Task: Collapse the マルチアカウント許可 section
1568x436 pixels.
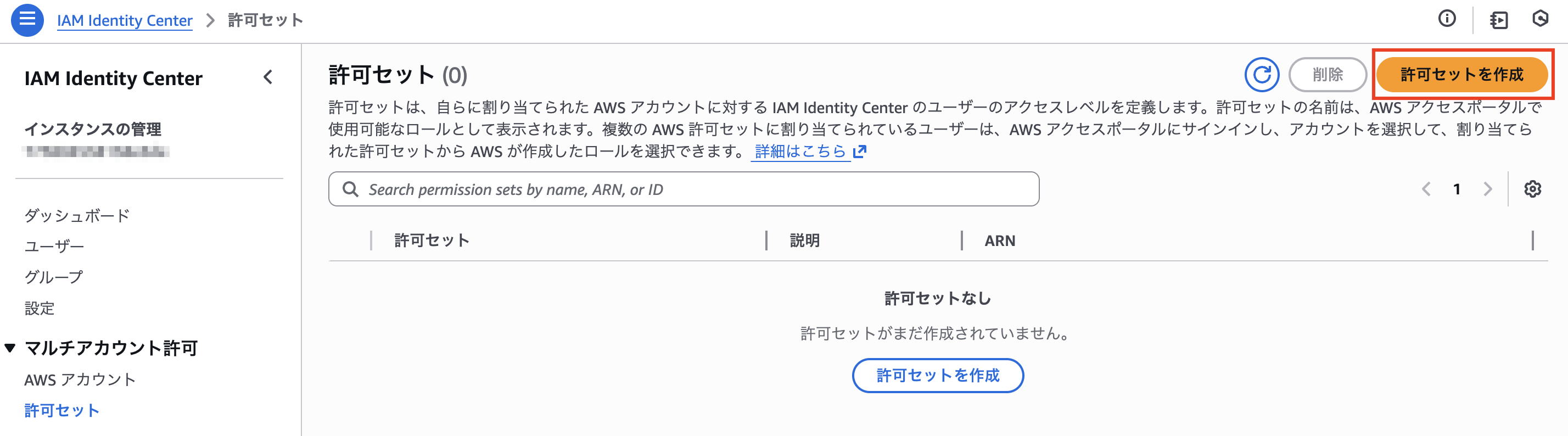Action: (10, 348)
